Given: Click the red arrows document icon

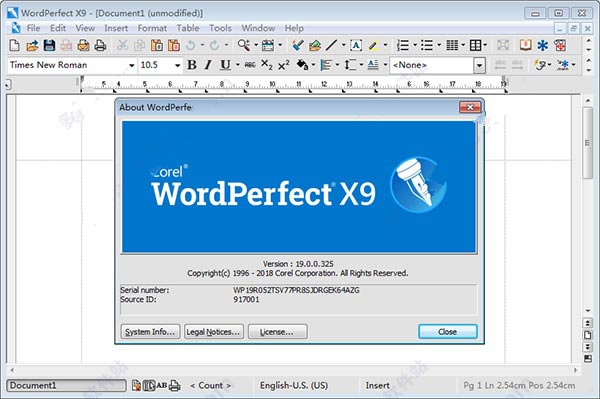Looking at the screenshot, I should 560,45.
